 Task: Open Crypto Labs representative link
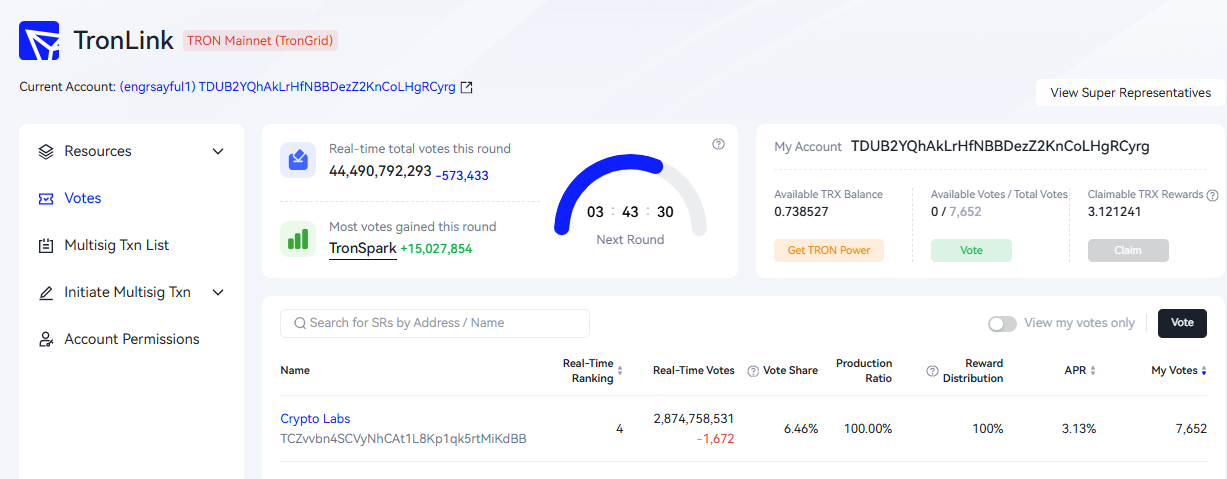click(x=315, y=419)
